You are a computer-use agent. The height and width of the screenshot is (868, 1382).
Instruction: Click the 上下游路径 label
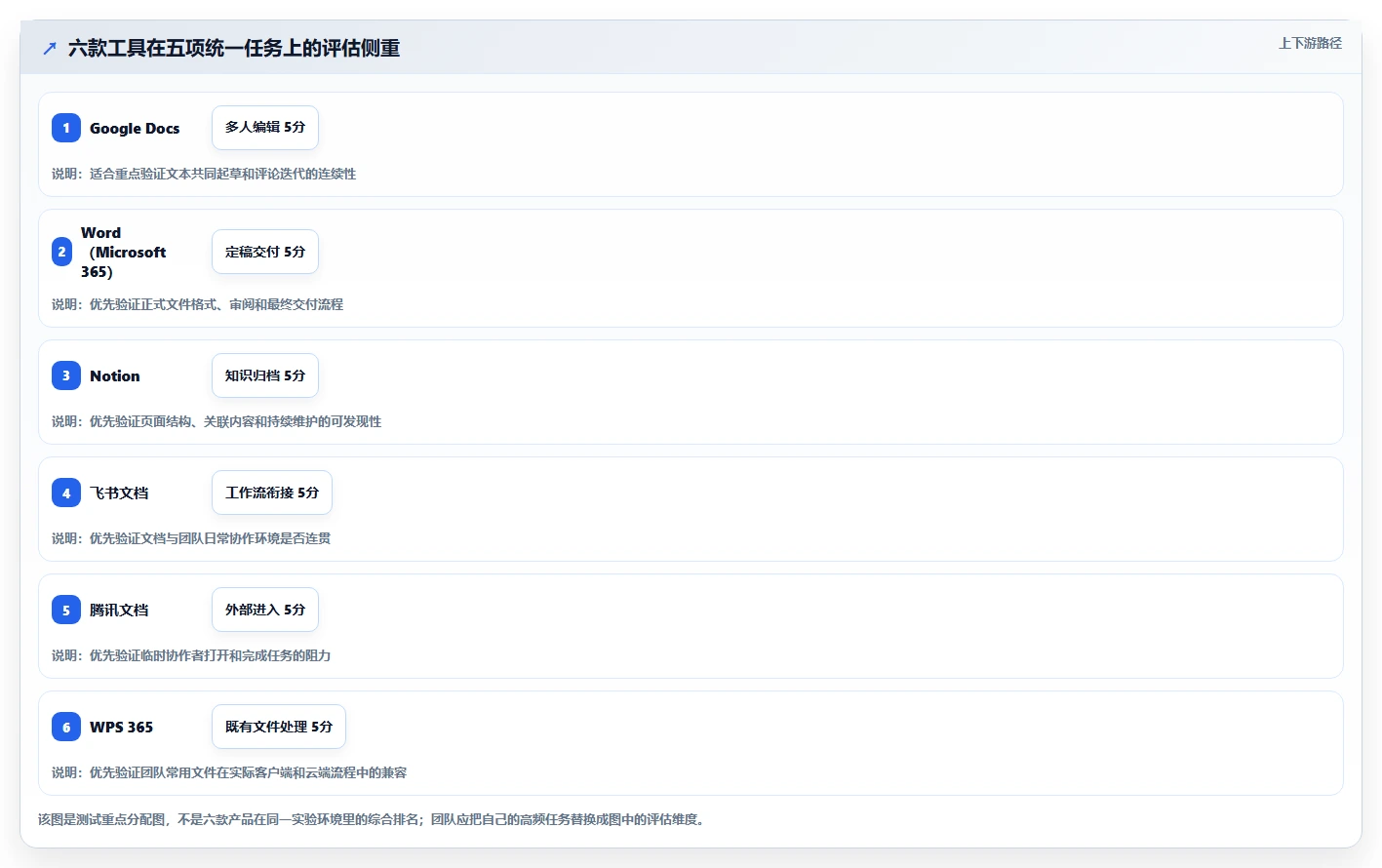click(x=1310, y=43)
